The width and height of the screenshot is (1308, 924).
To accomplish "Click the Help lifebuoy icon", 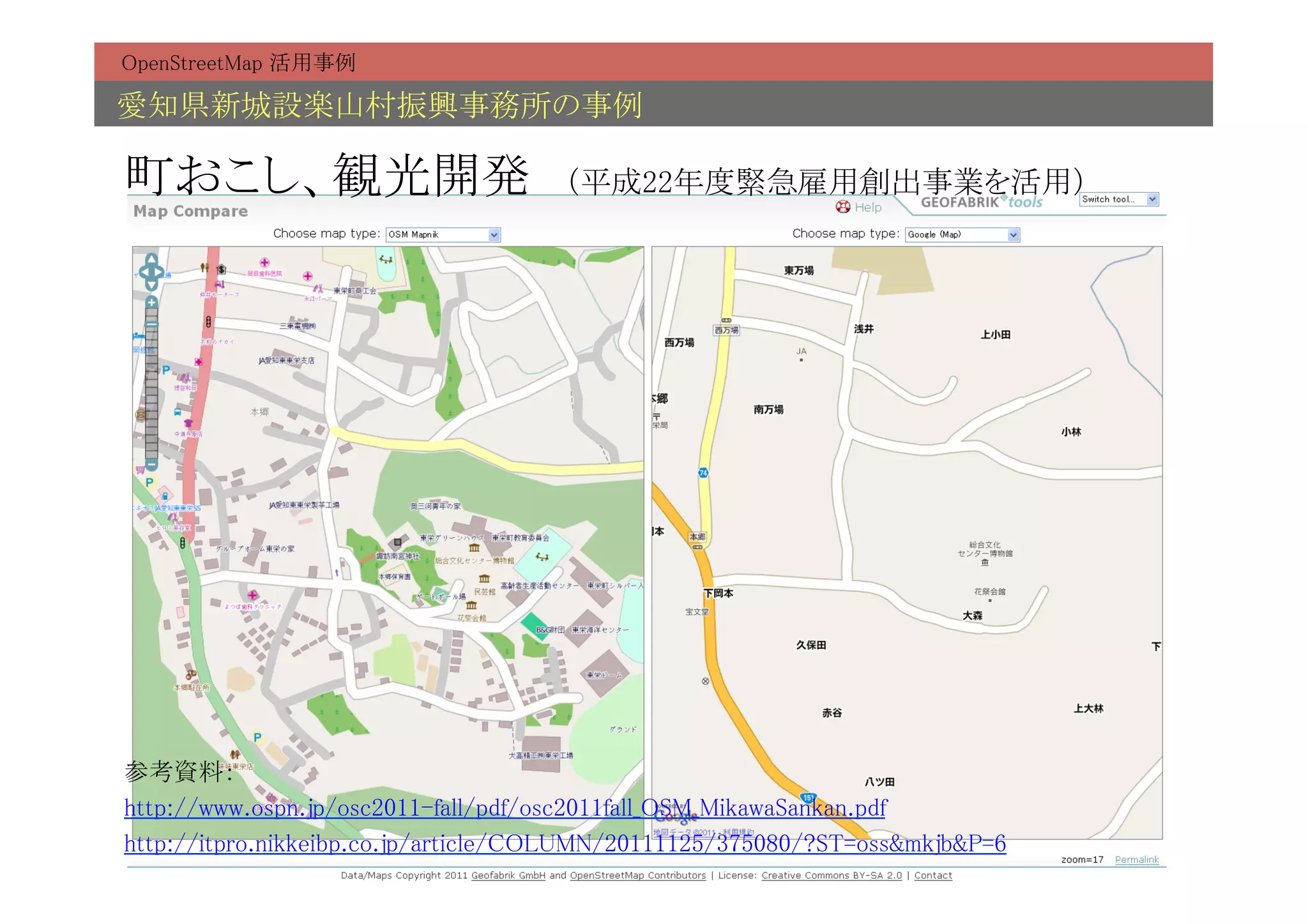I will pos(843,207).
